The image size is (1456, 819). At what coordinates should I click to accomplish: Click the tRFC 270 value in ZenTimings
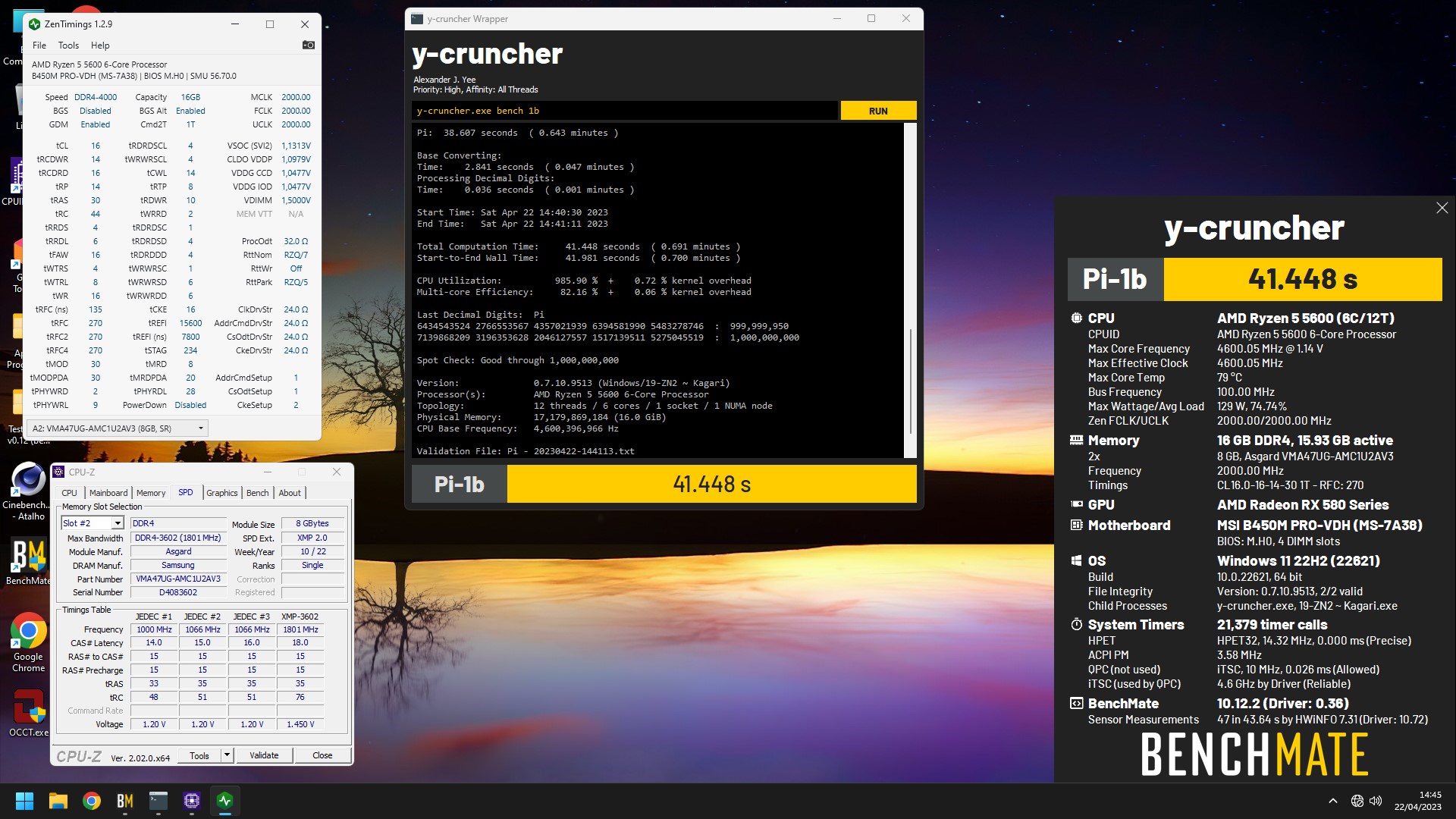(96, 323)
